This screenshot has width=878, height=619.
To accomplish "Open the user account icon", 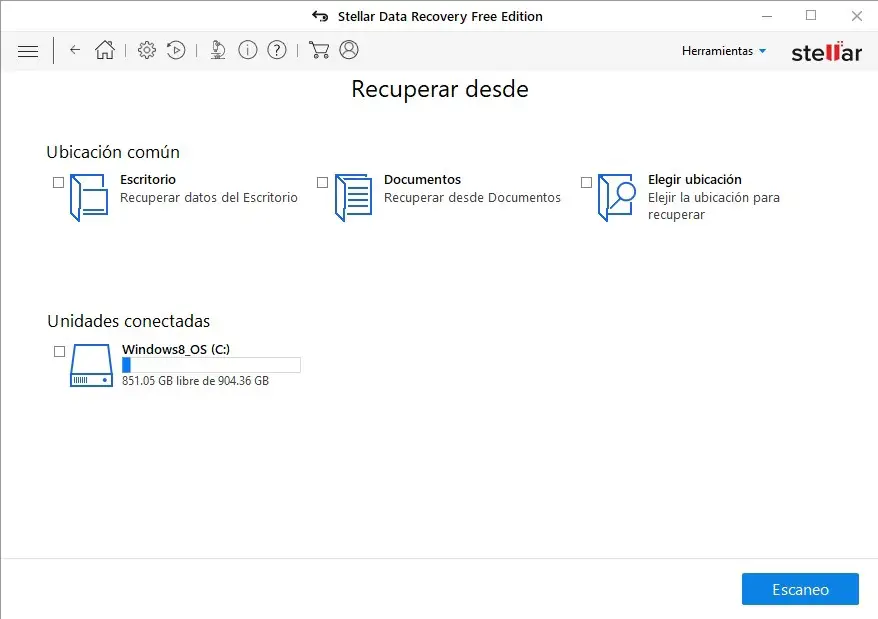I will (x=349, y=50).
